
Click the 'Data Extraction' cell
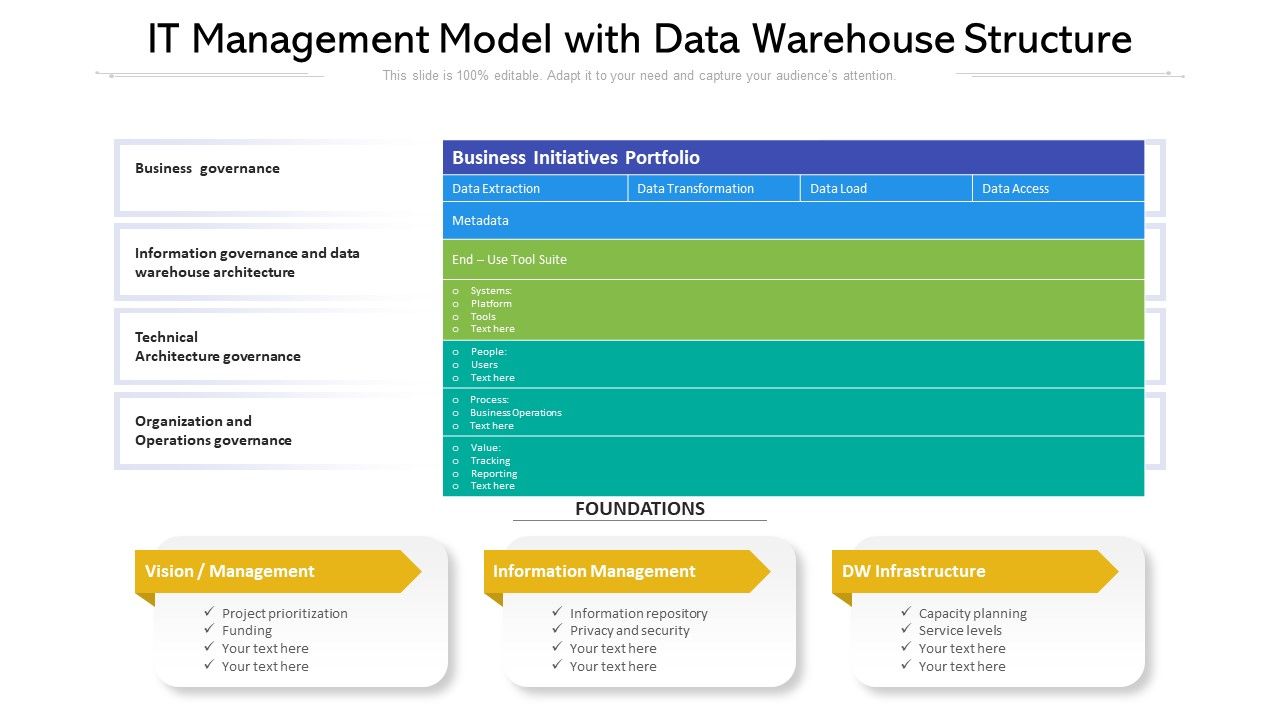tap(535, 188)
